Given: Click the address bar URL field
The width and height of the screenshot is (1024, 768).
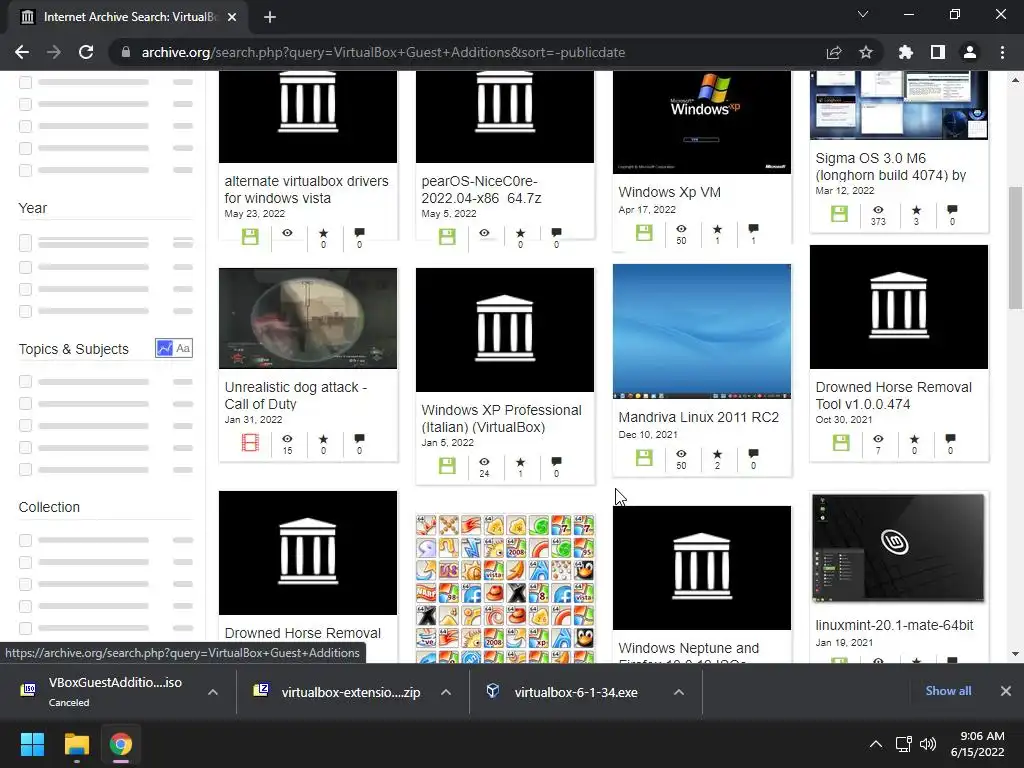Looking at the screenshot, I should (x=383, y=52).
